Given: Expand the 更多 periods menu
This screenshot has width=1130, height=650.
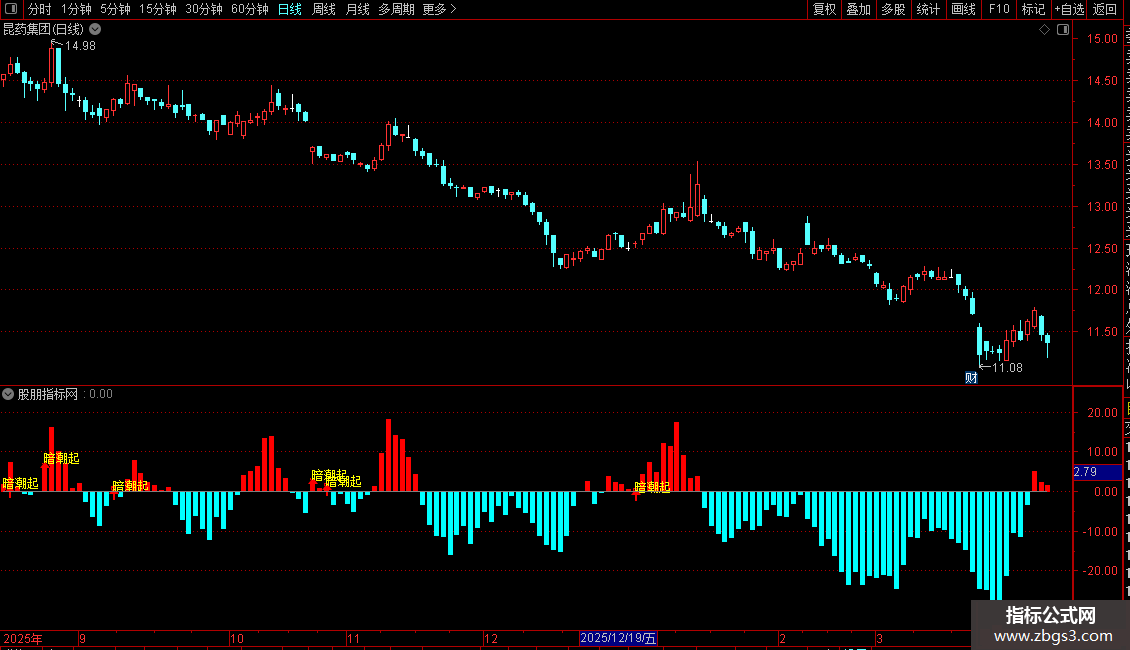Looking at the screenshot, I should [439, 9].
